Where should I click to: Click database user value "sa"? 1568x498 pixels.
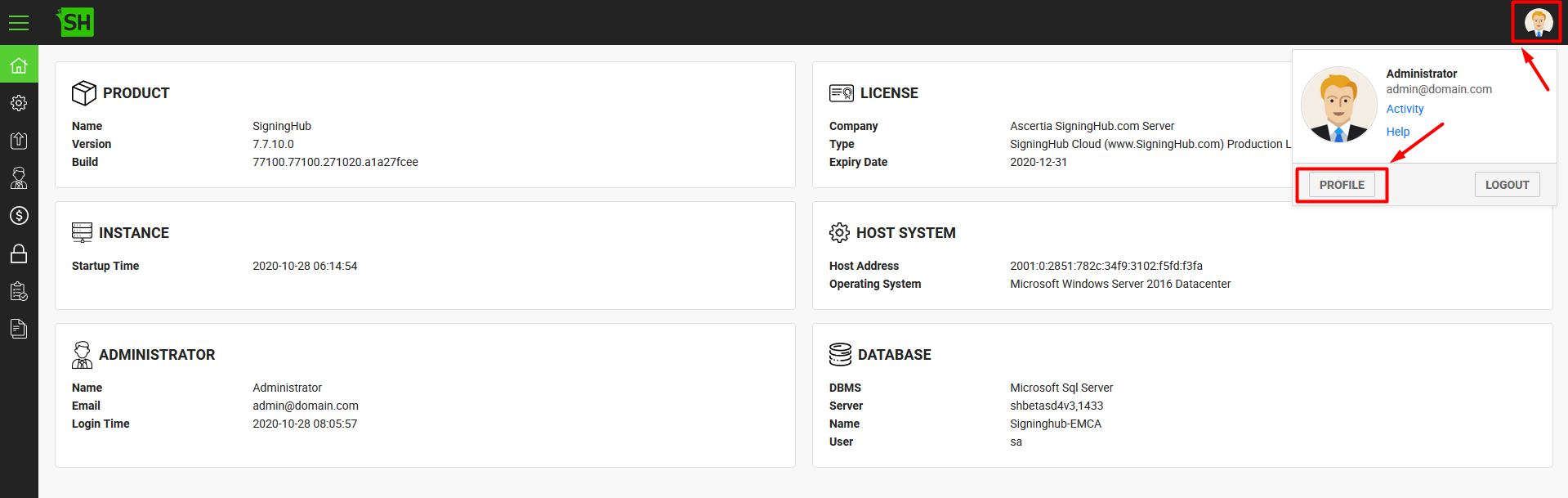pyautogui.click(x=1016, y=442)
